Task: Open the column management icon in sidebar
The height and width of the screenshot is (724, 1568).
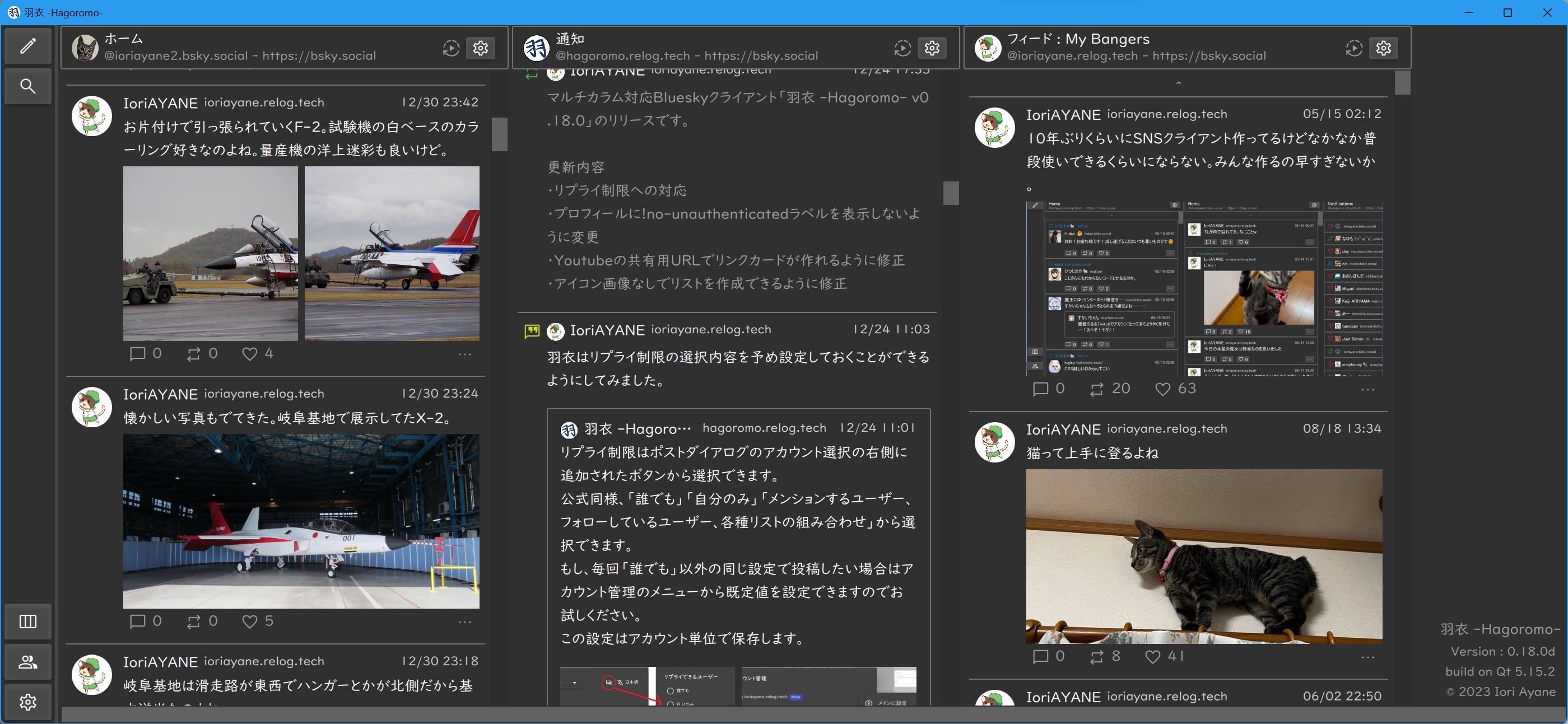Action: 27,621
